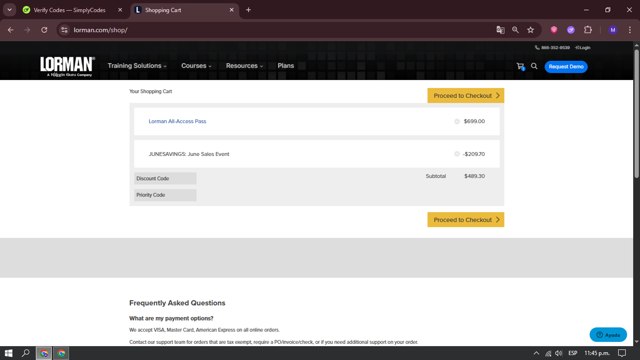This screenshot has width=640, height=360.
Task: Click the bottom Proceed to Checkout button
Action: pos(466,220)
